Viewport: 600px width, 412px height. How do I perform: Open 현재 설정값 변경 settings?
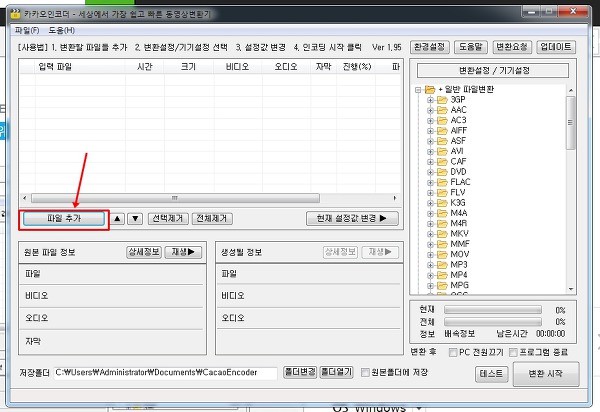[352, 218]
